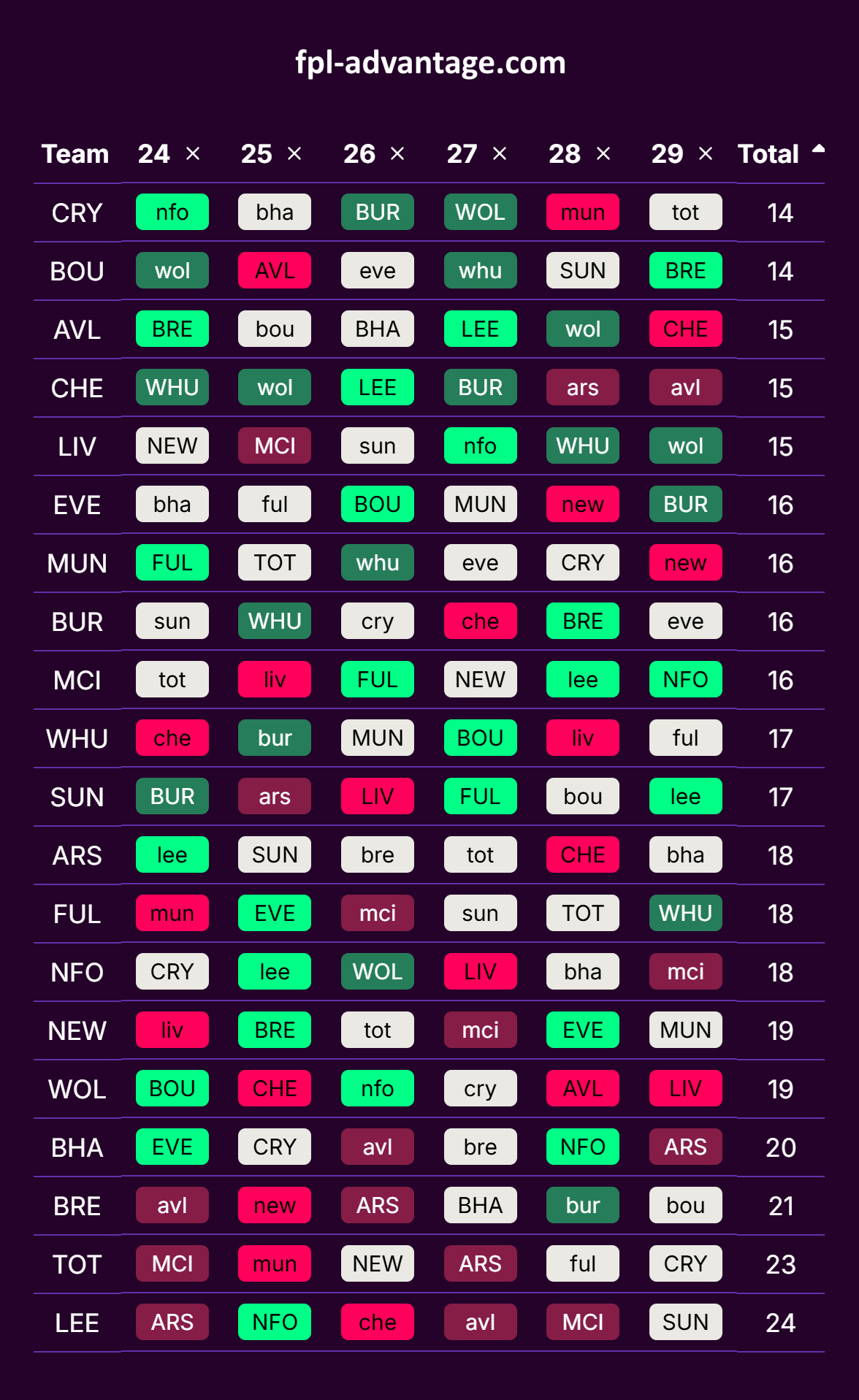This screenshot has width=859, height=1400.
Task: Remove gameweek 27 column with its X icon
Action: 500,153
